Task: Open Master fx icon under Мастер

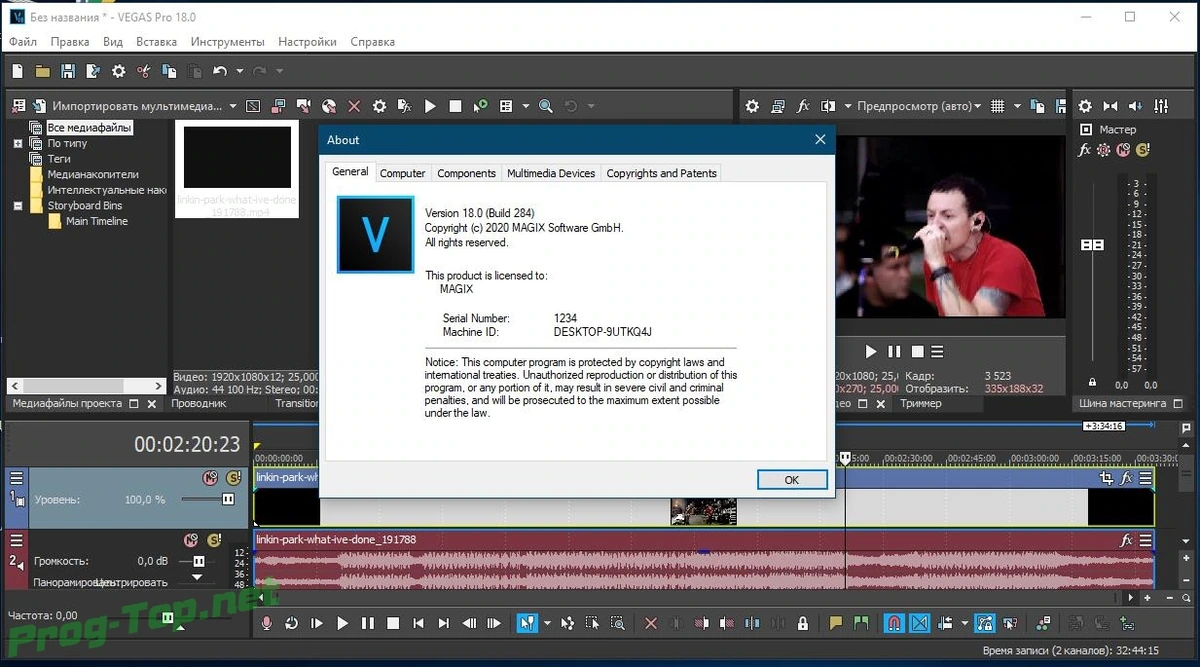Action: [x=1085, y=150]
